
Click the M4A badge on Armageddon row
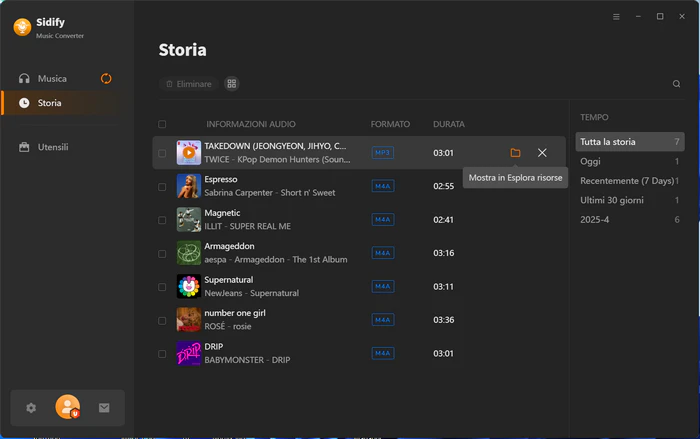pyautogui.click(x=383, y=253)
